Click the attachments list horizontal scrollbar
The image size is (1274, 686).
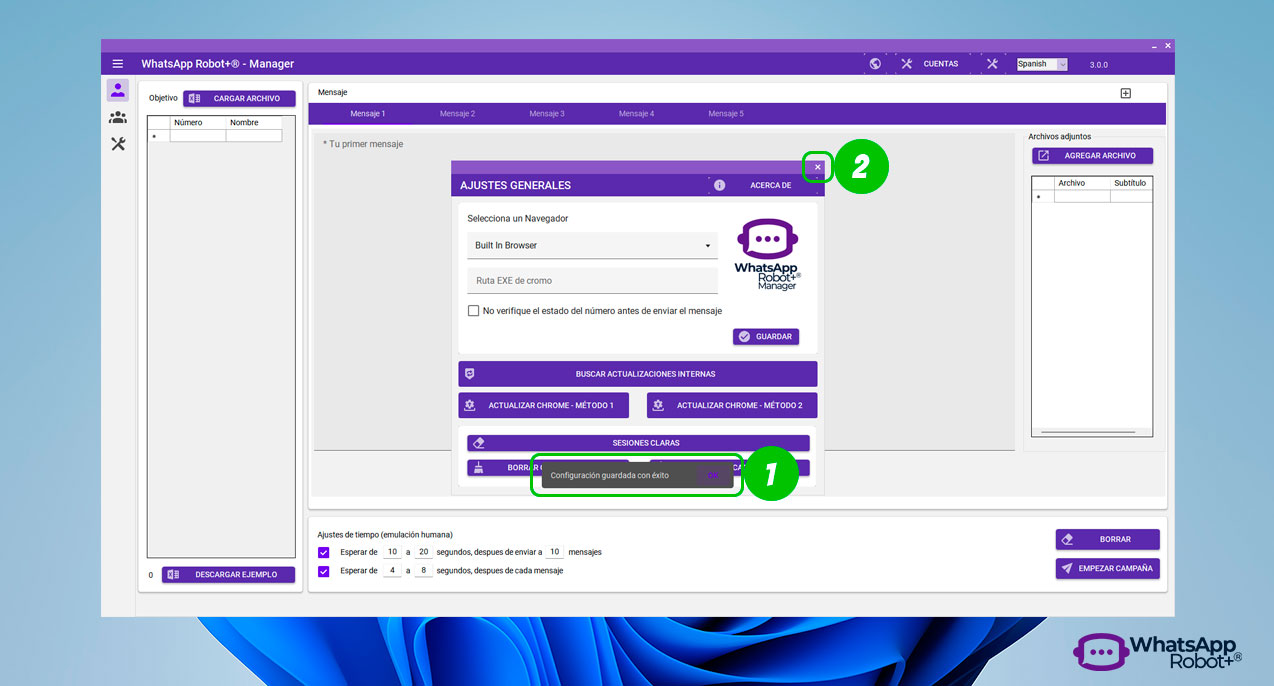coord(1088,432)
